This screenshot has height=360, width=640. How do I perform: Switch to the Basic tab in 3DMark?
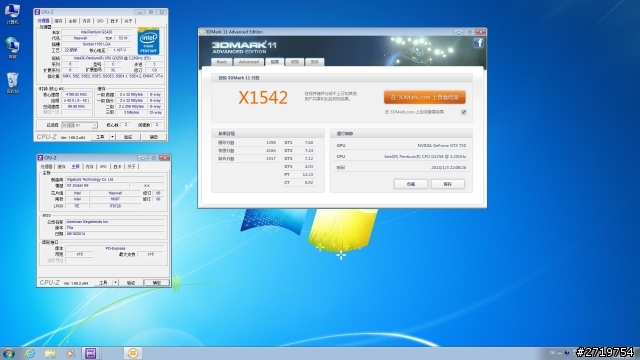pos(222,62)
